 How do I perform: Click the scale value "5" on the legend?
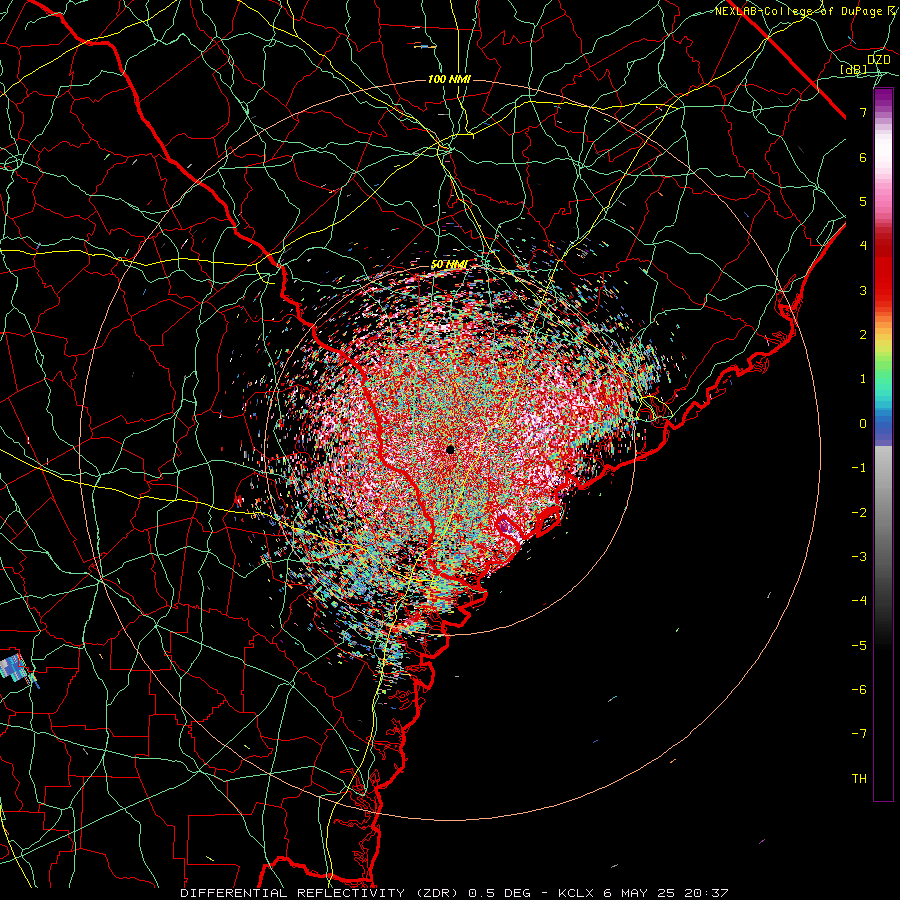[863, 201]
